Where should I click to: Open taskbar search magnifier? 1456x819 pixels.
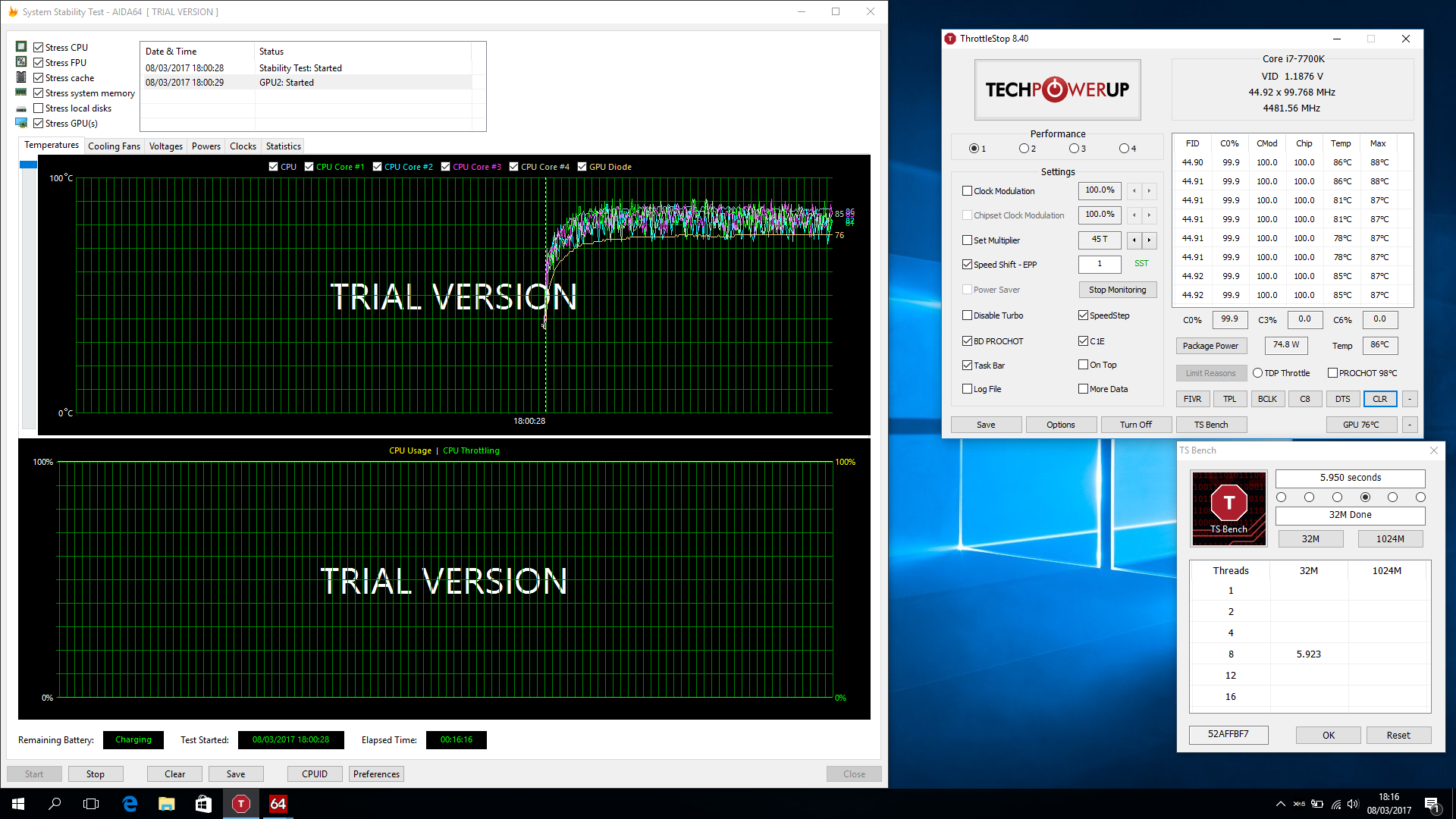coord(55,804)
